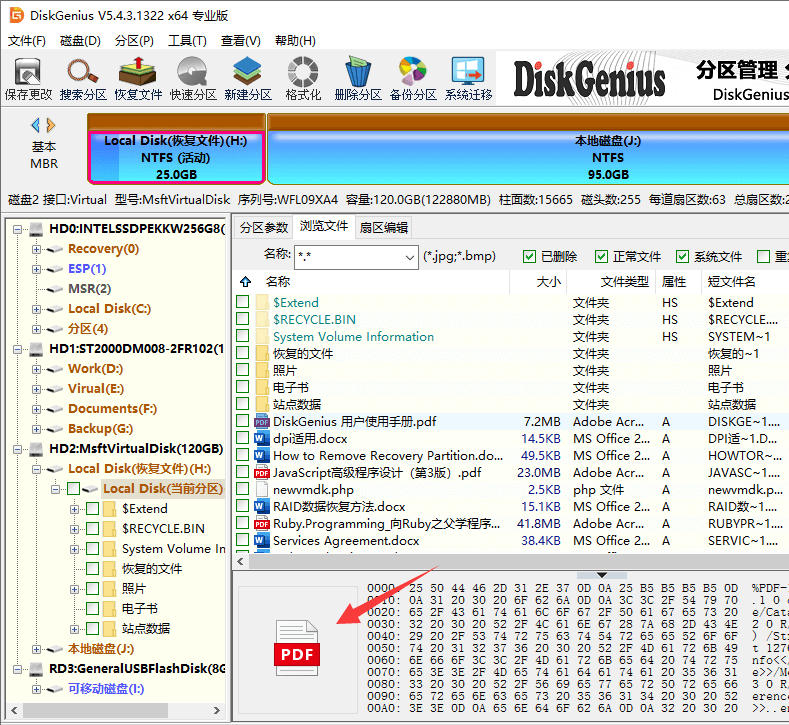Select the 格式化 format tool
This screenshot has height=725, width=789.
point(302,79)
